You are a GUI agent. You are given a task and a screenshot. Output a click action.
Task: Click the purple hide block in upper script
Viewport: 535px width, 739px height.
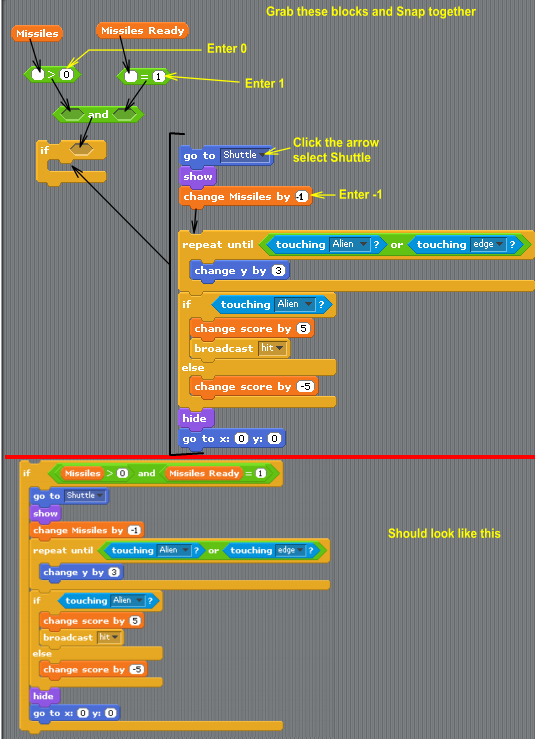click(x=196, y=419)
